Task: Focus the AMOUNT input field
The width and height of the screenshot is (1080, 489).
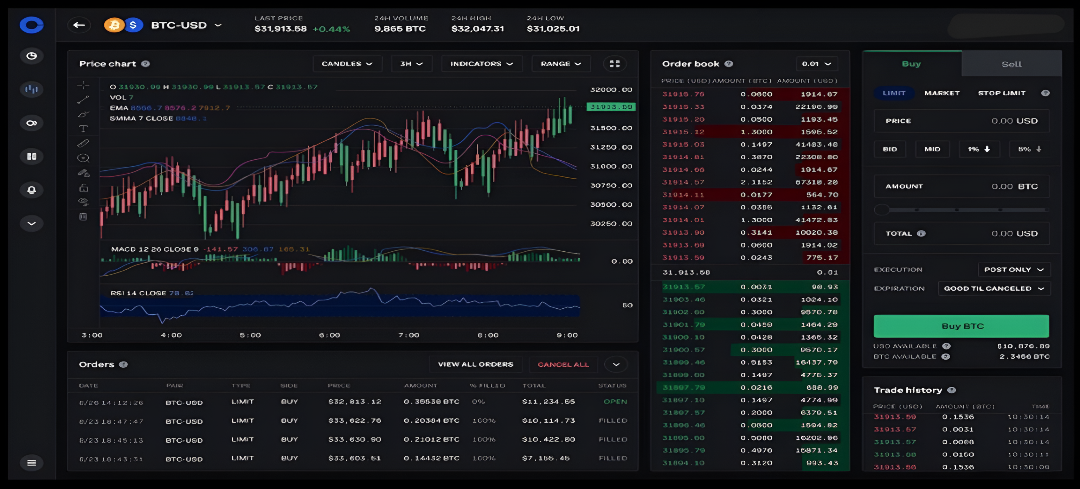Action: (962, 187)
